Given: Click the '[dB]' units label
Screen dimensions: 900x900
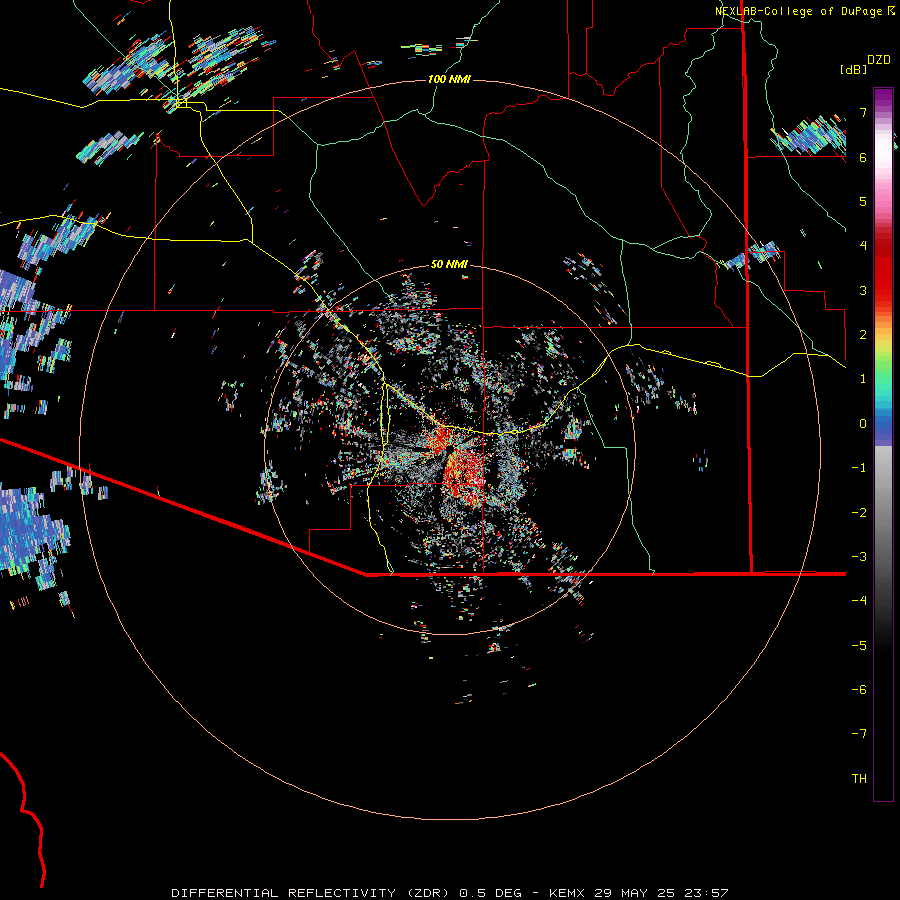Looking at the screenshot, I should [853, 69].
